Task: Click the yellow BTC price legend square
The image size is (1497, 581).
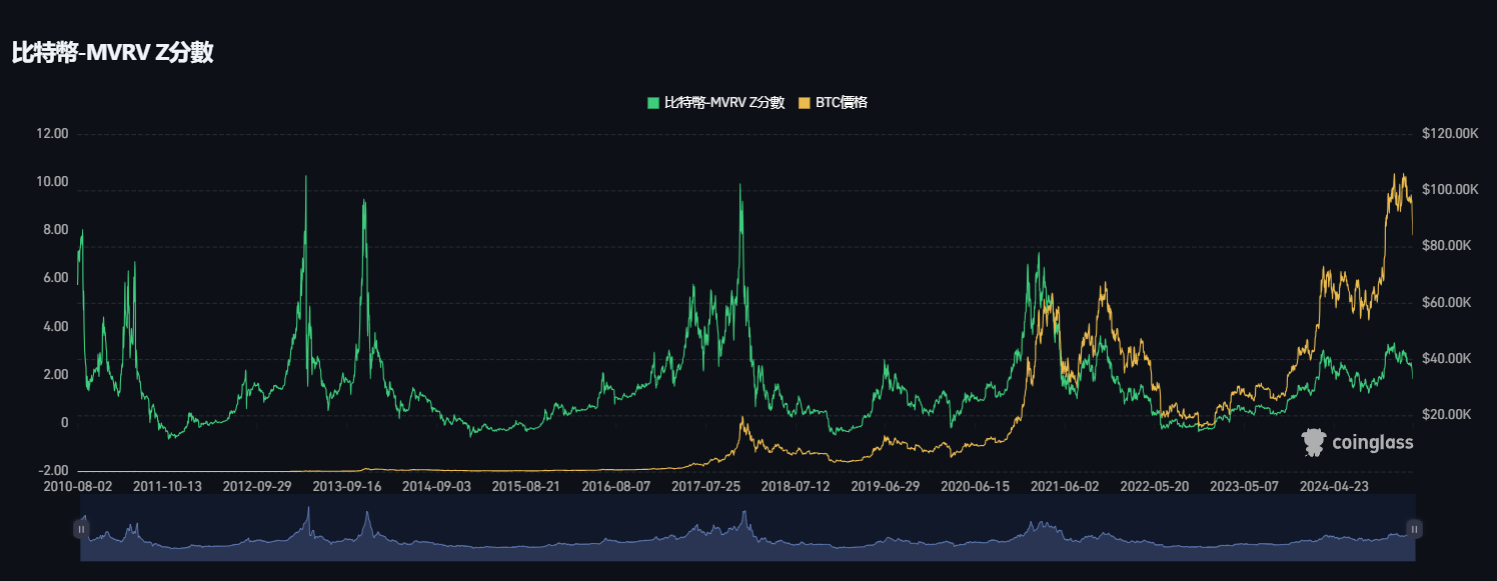Action: click(804, 102)
